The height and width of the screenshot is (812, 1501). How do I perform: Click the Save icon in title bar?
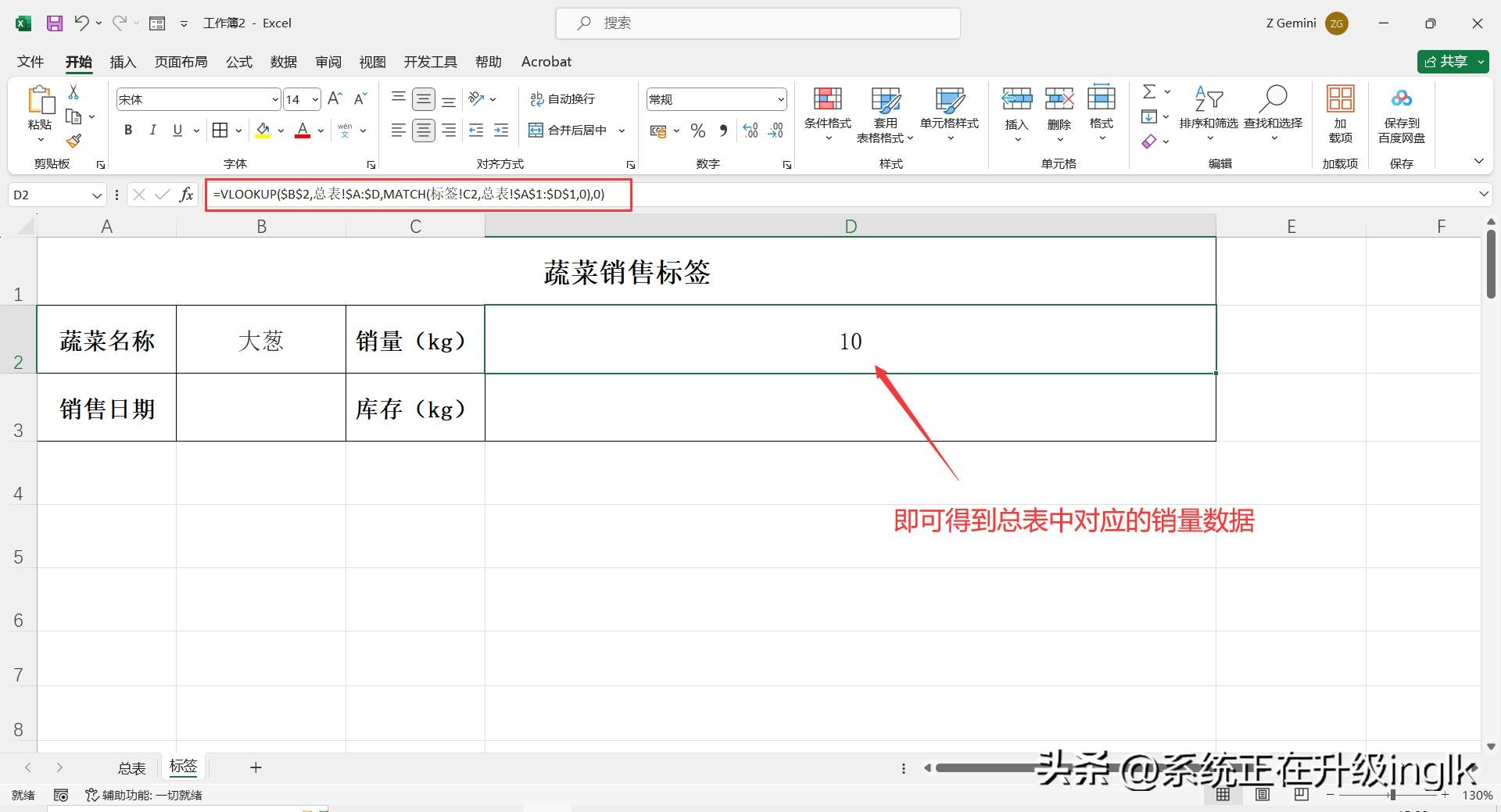pyautogui.click(x=54, y=23)
